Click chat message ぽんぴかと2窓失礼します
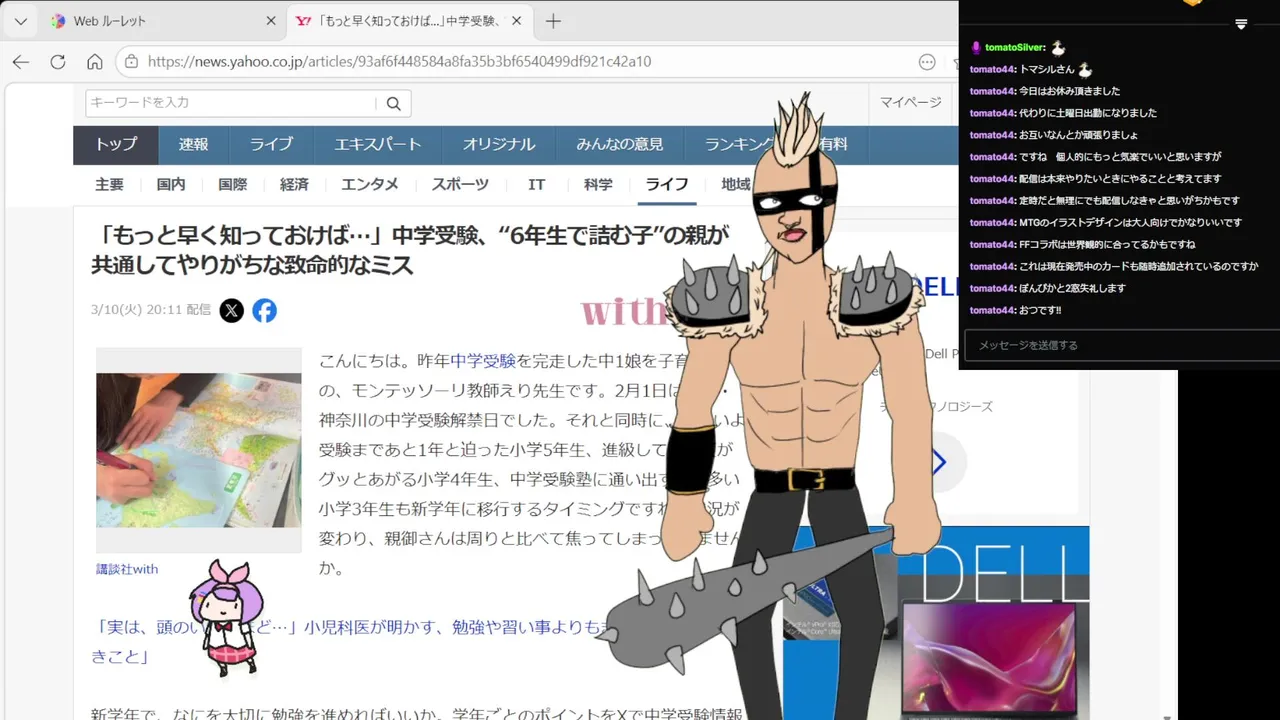The image size is (1280, 720). 1072,288
